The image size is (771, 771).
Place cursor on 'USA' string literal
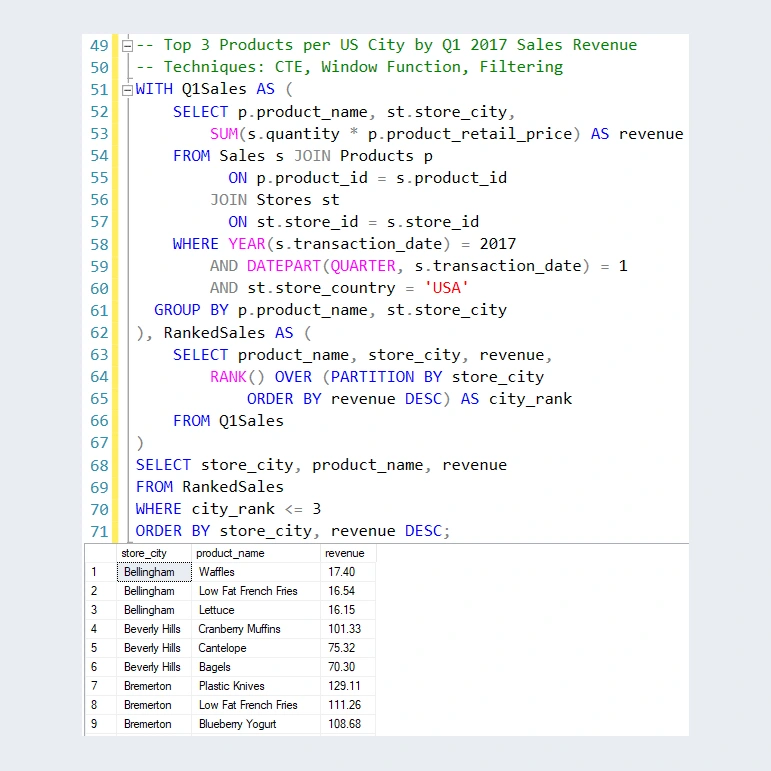pyautogui.click(x=446, y=288)
